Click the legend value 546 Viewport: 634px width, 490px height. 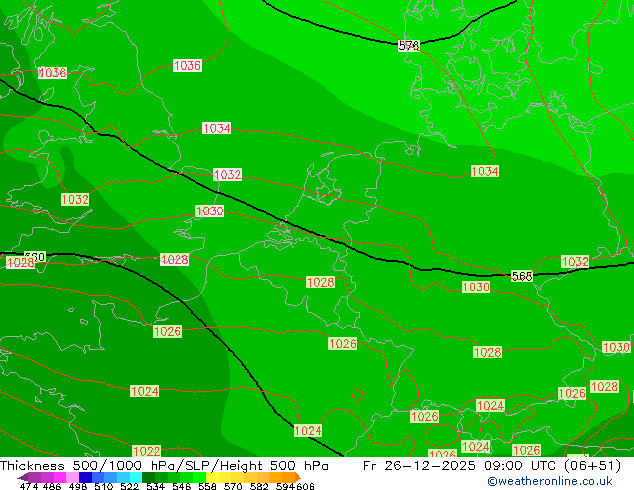[182, 486]
